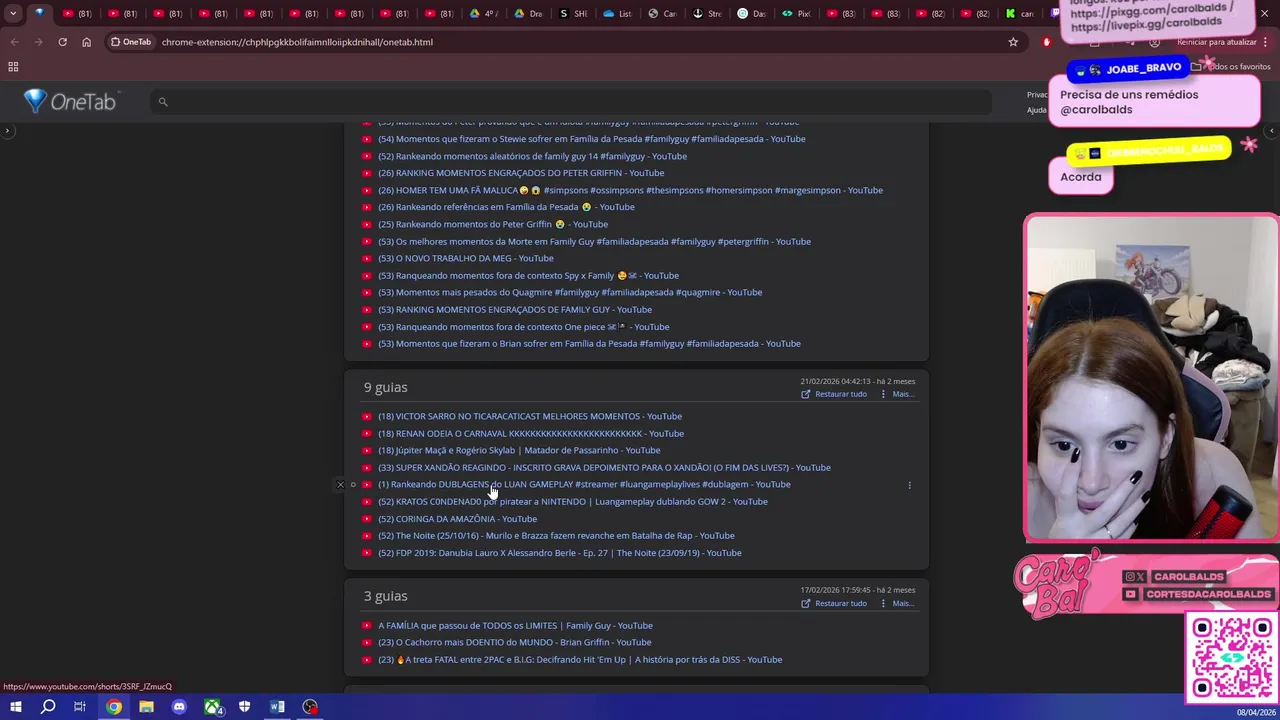Open link 'A FAMÍLIA que passou de TODOS os LIMITES'
Viewport: 1280px width, 720px height.
pyautogui.click(x=515, y=626)
